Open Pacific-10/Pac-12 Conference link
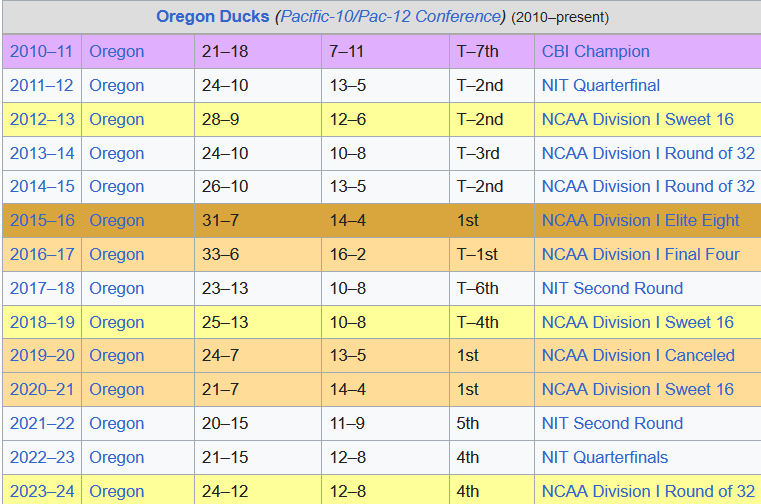The width and height of the screenshot is (761, 504). tap(391, 17)
